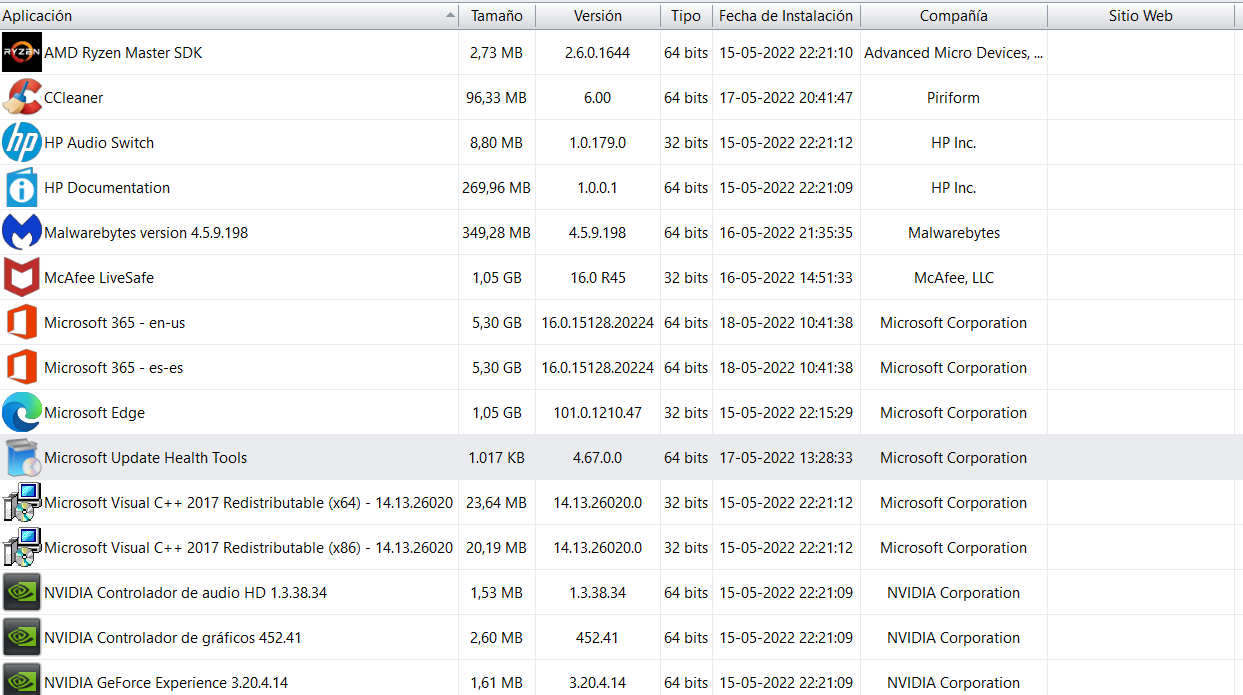This screenshot has width=1243, height=695.
Task: Sort by the Compañía column header
Action: point(954,16)
